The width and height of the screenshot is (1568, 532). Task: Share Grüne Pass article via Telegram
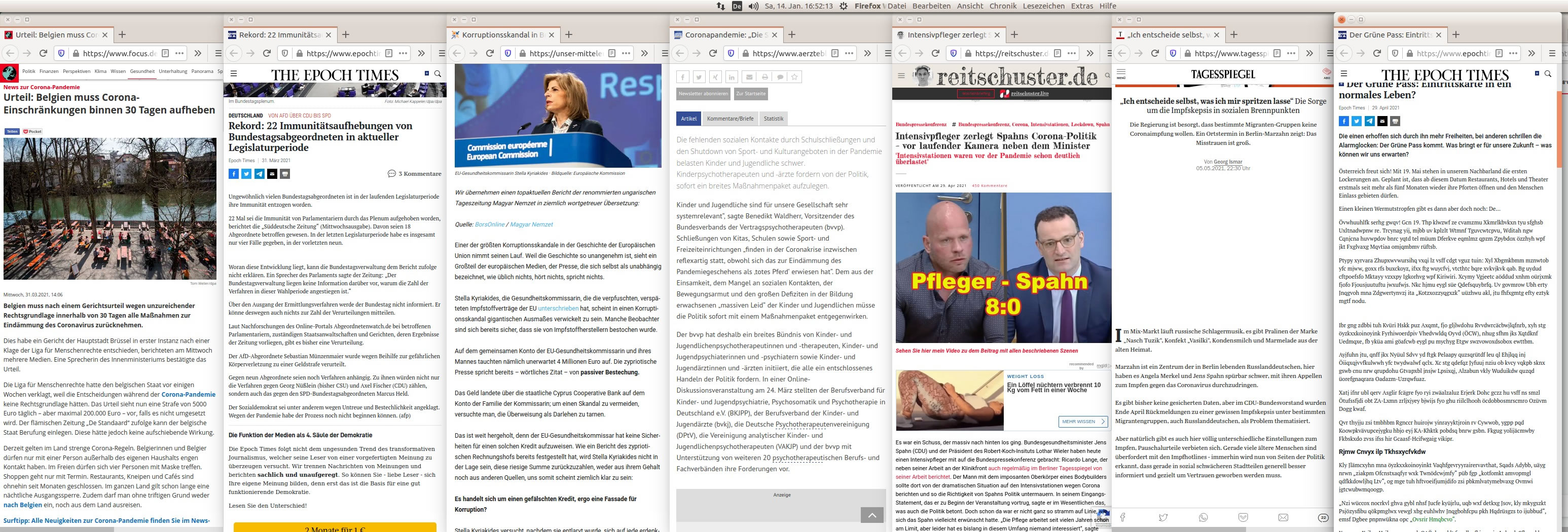coord(1370,121)
